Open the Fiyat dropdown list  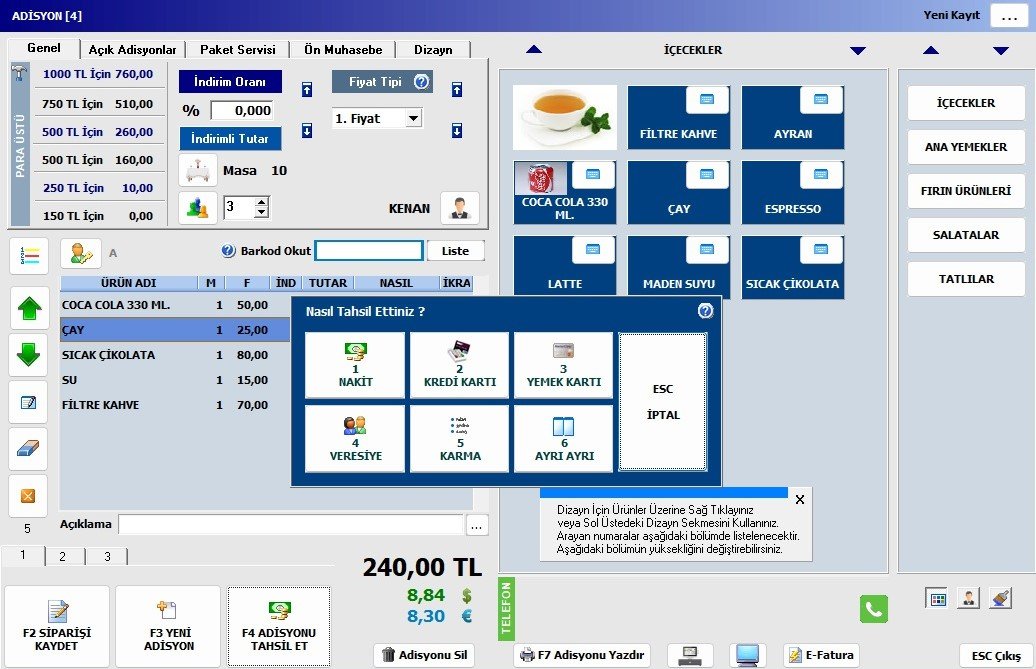(413, 118)
